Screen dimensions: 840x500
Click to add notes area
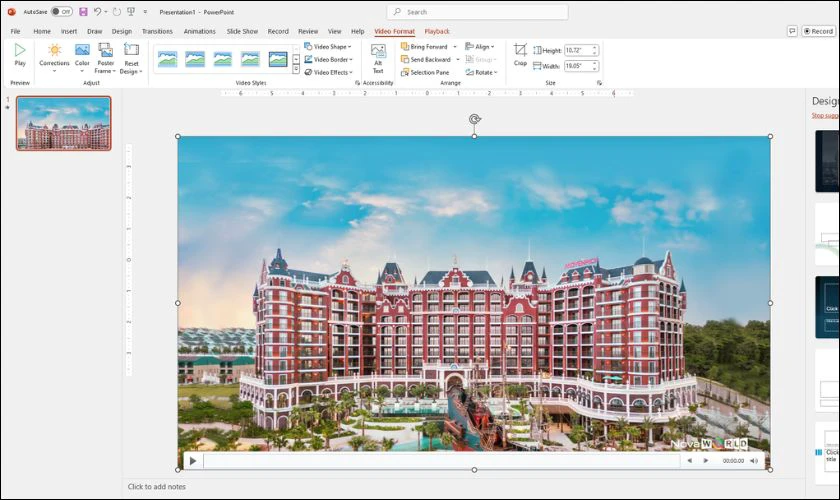coord(156,487)
